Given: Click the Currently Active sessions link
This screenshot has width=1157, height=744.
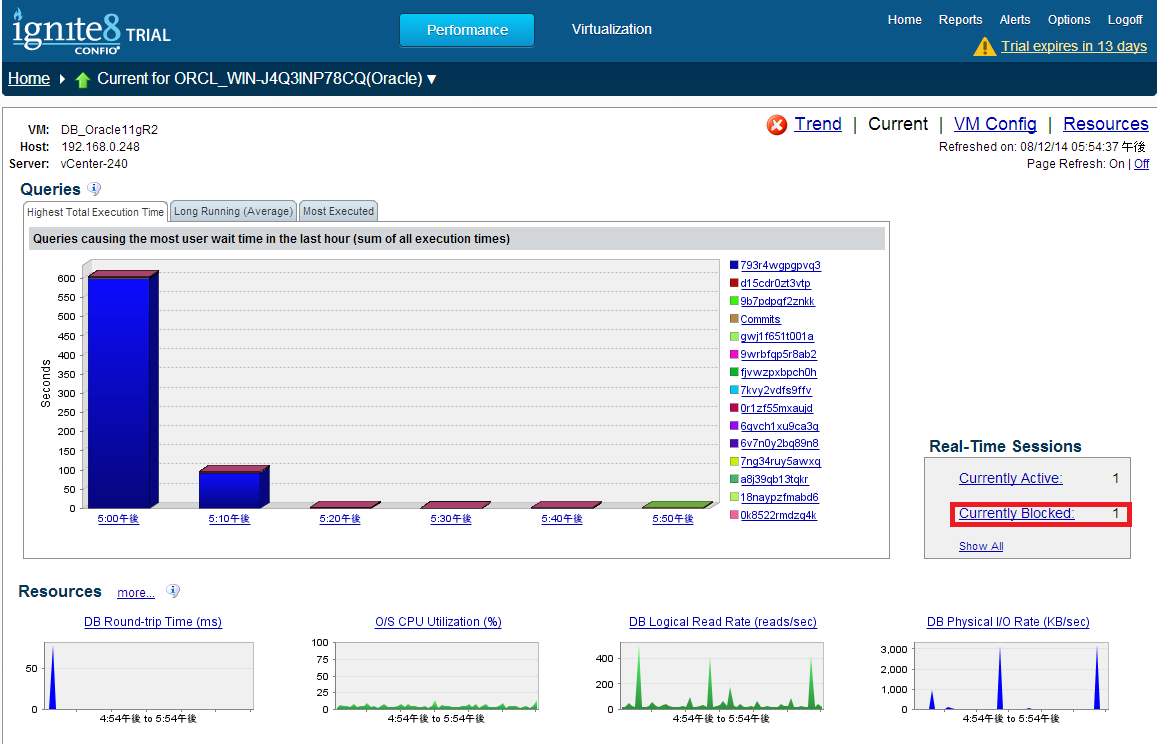Looking at the screenshot, I should [x=1010, y=478].
